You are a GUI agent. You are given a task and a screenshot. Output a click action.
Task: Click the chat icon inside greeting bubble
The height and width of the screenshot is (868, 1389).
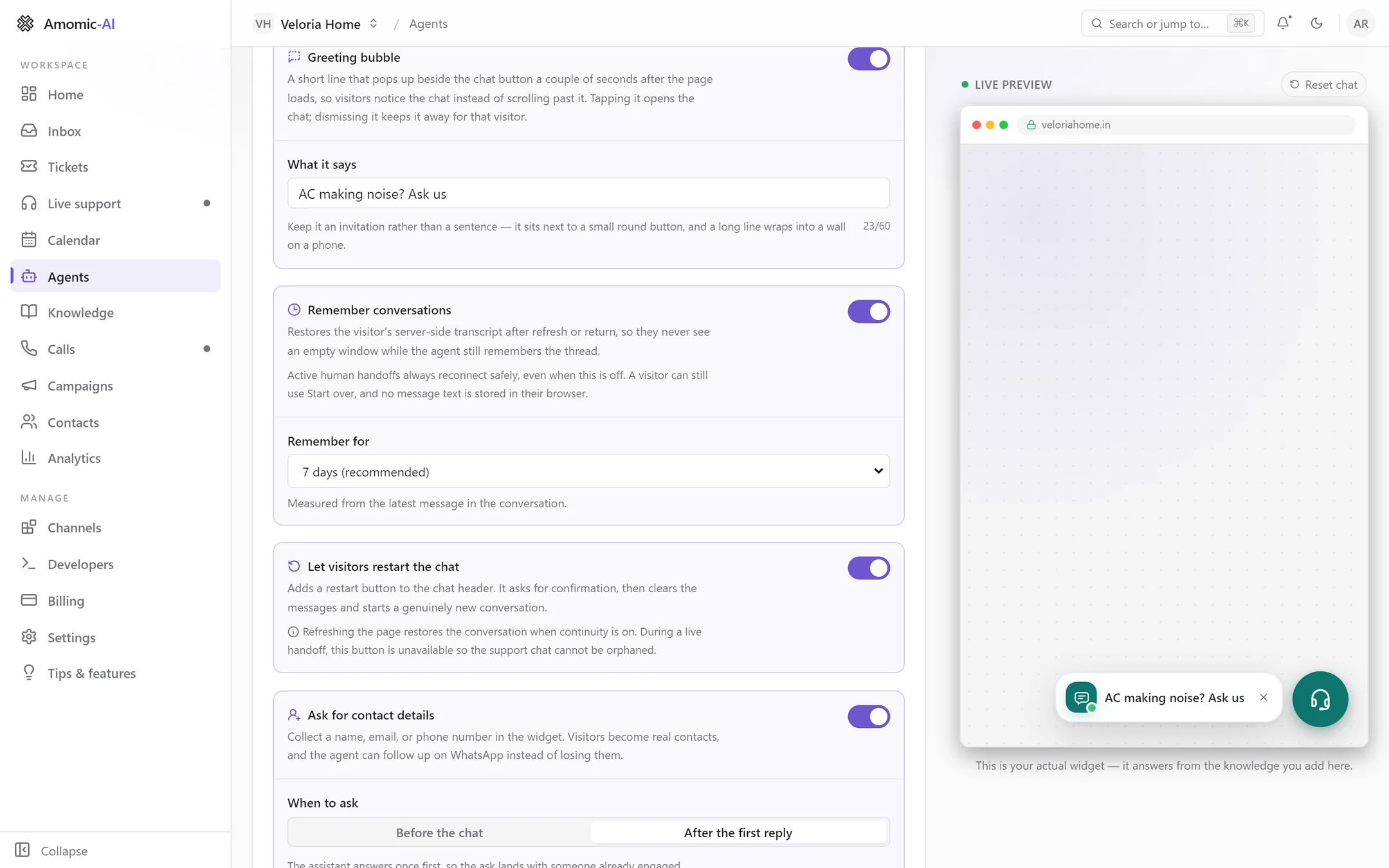pyautogui.click(x=1081, y=698)
